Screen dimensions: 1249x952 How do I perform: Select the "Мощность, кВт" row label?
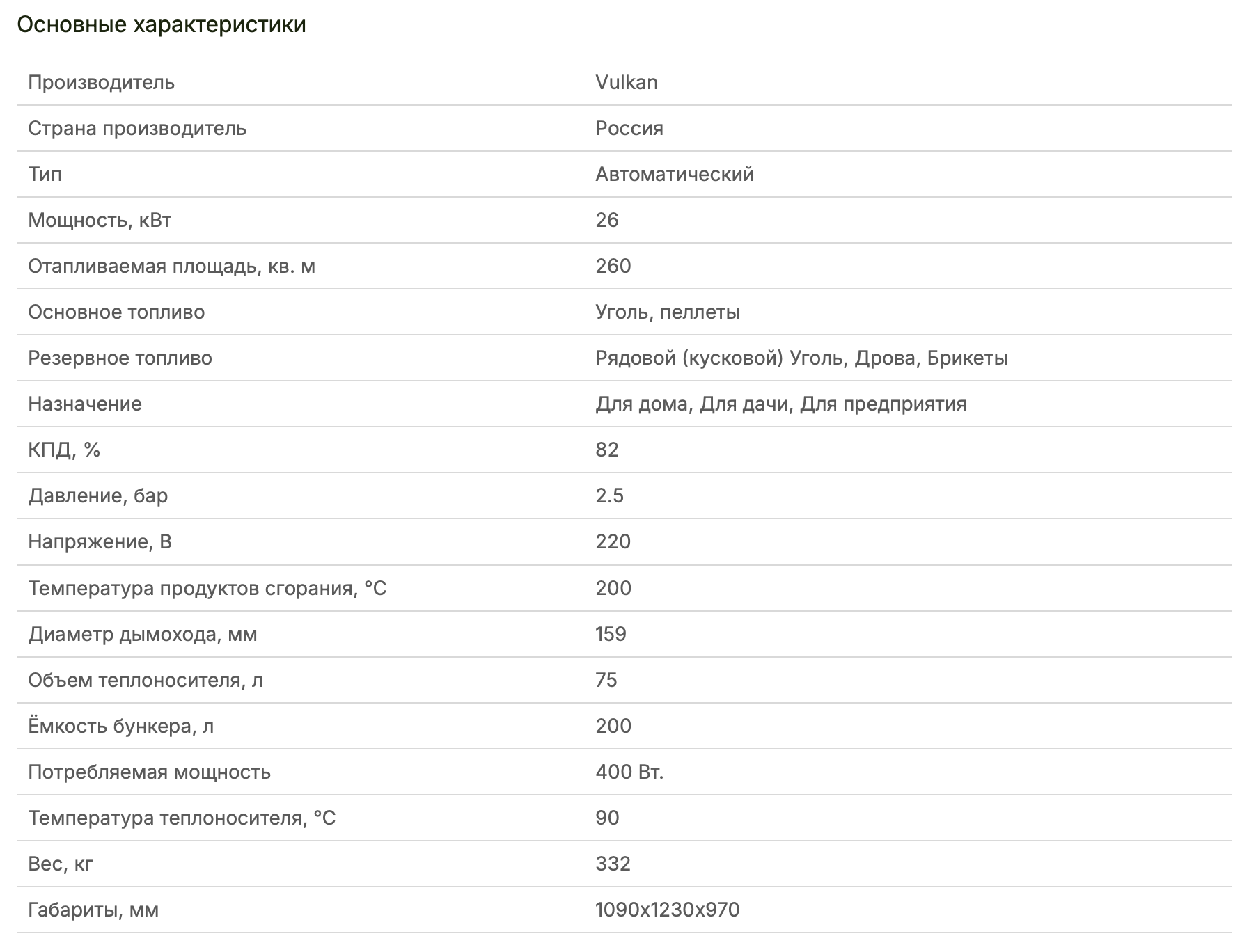point(100,220)
